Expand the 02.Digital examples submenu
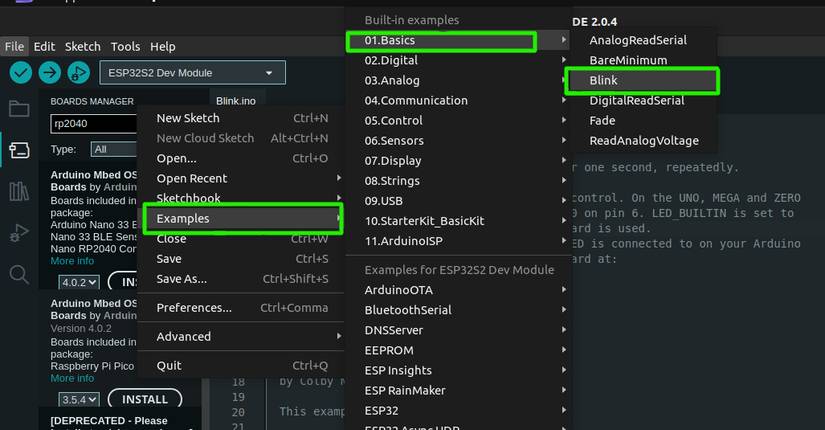This screenshot has width=825, height=430. 458,61
